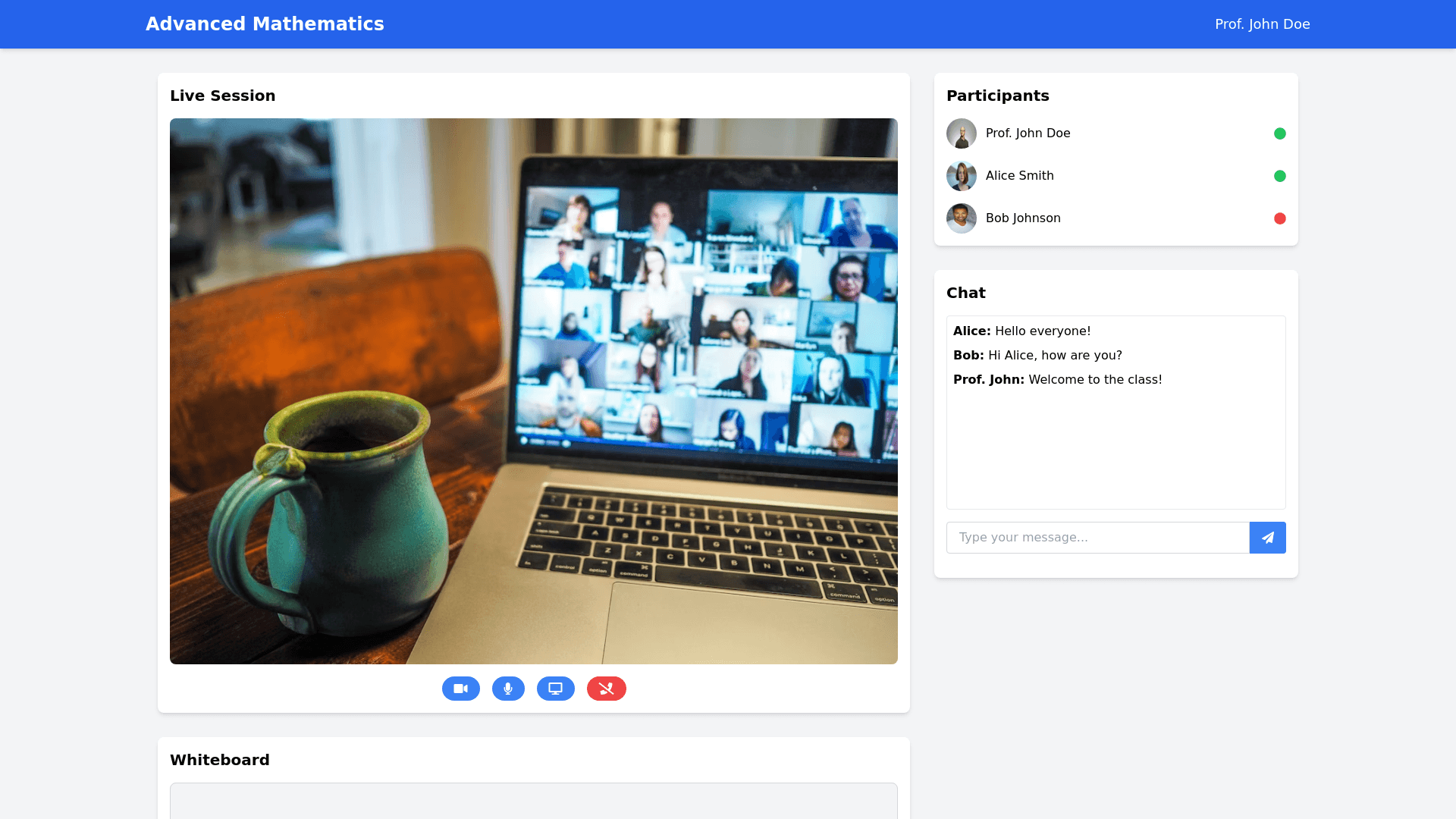The width and height of the screenshot is (1456, 819).
Task: Click the Advanced Mathematics course title
Action: (265, 24)
